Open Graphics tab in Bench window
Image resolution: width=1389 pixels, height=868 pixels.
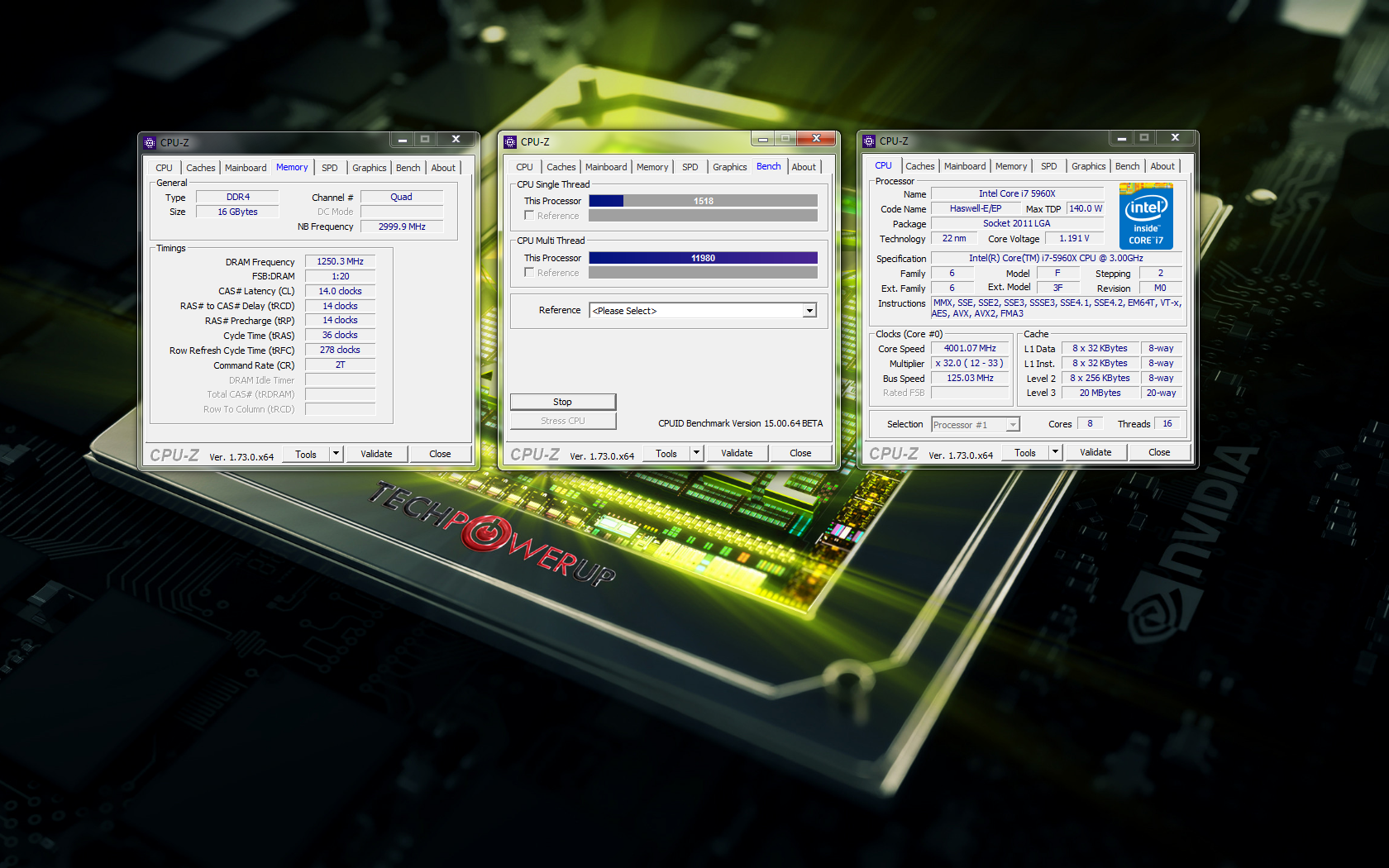tap(730, 167)
